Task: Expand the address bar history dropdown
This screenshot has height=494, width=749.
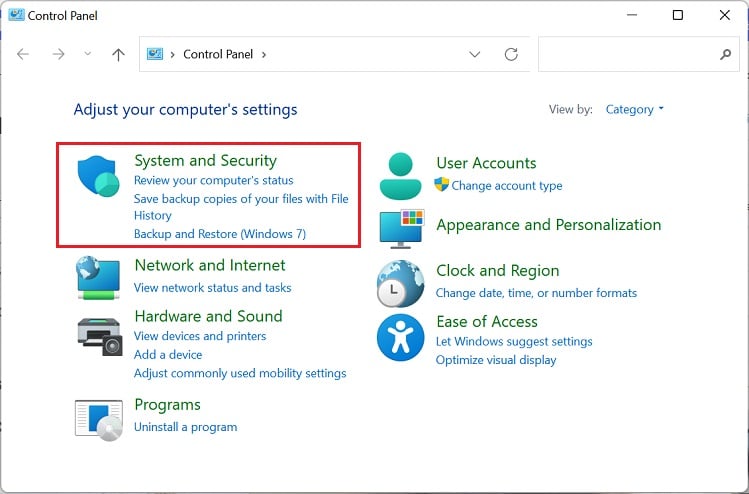Action: click(x=475, y=55)
